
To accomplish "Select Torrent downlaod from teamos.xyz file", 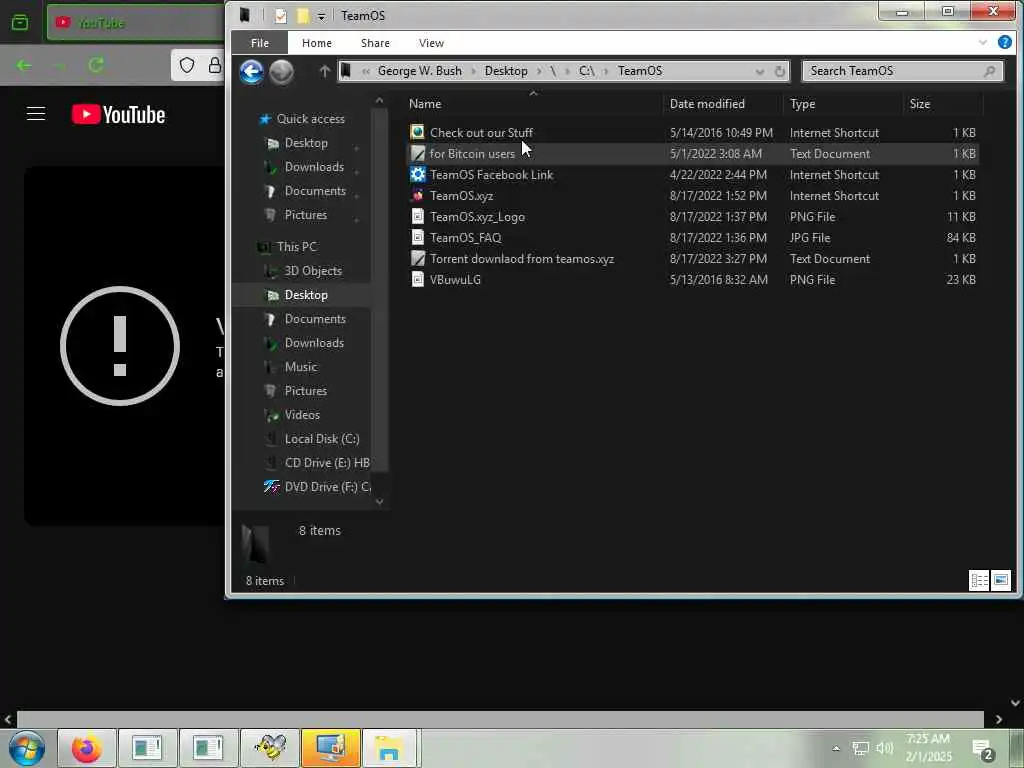I will (x=692, y=259).
